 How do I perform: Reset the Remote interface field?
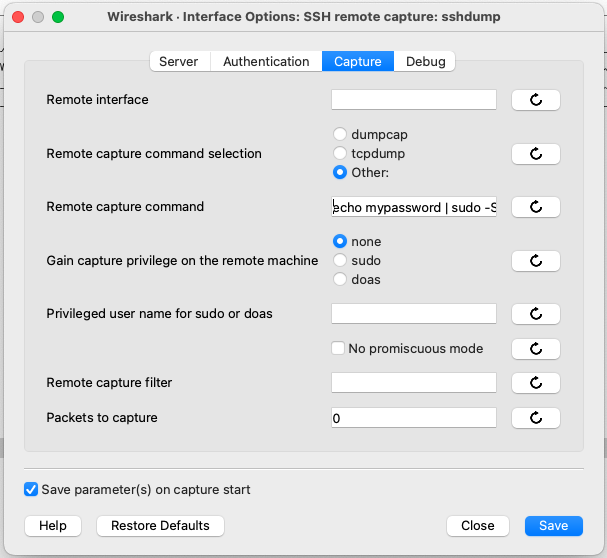click(535, 100)
